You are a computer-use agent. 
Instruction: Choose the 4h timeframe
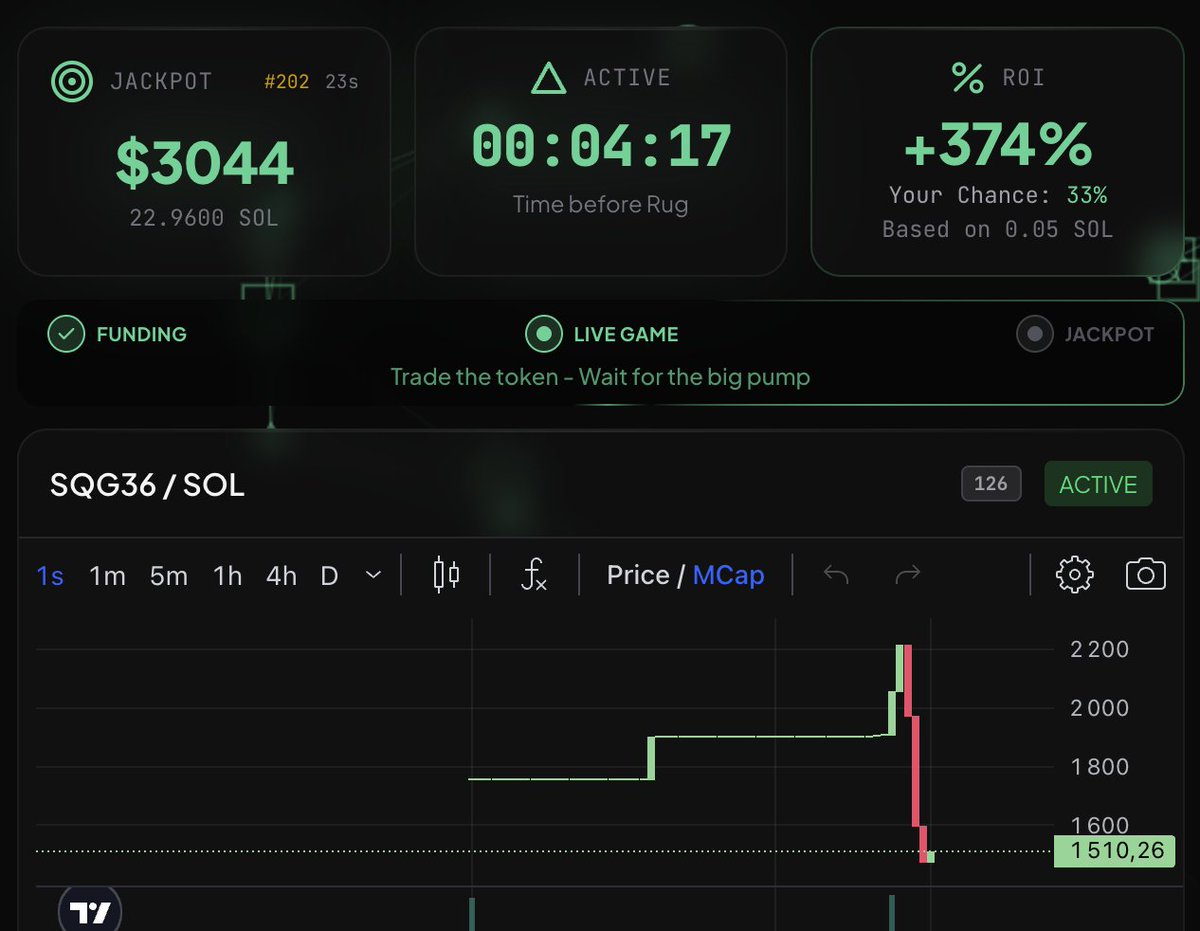(x=281, y=576)
